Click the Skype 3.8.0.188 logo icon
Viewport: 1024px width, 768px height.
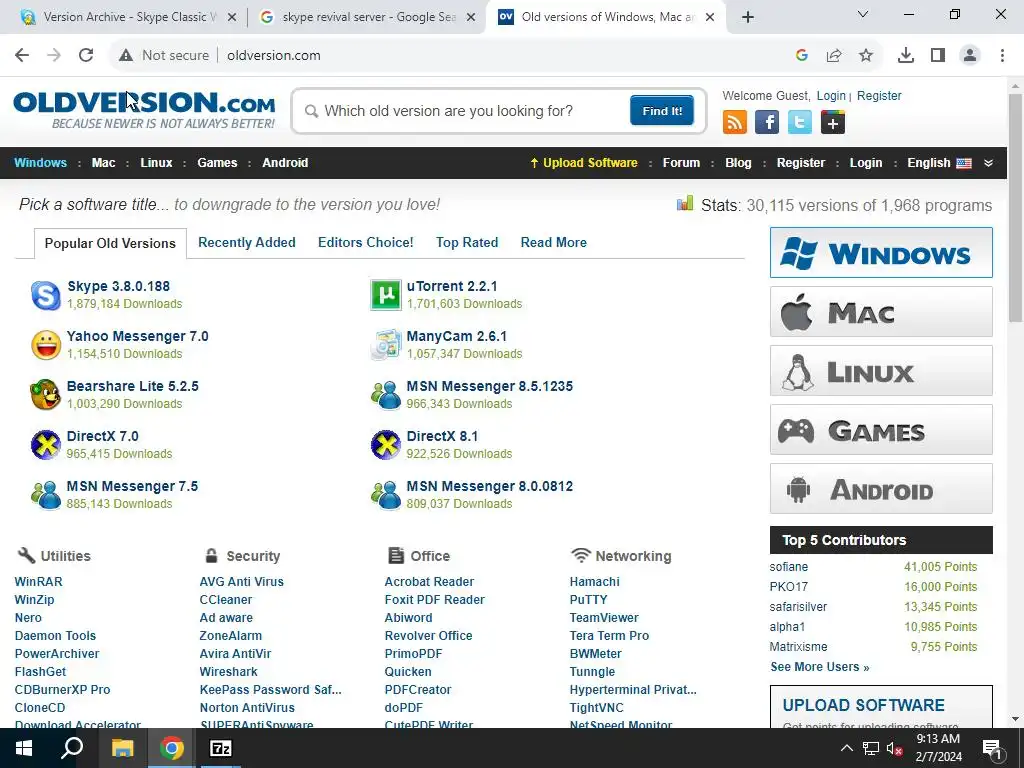46,295
